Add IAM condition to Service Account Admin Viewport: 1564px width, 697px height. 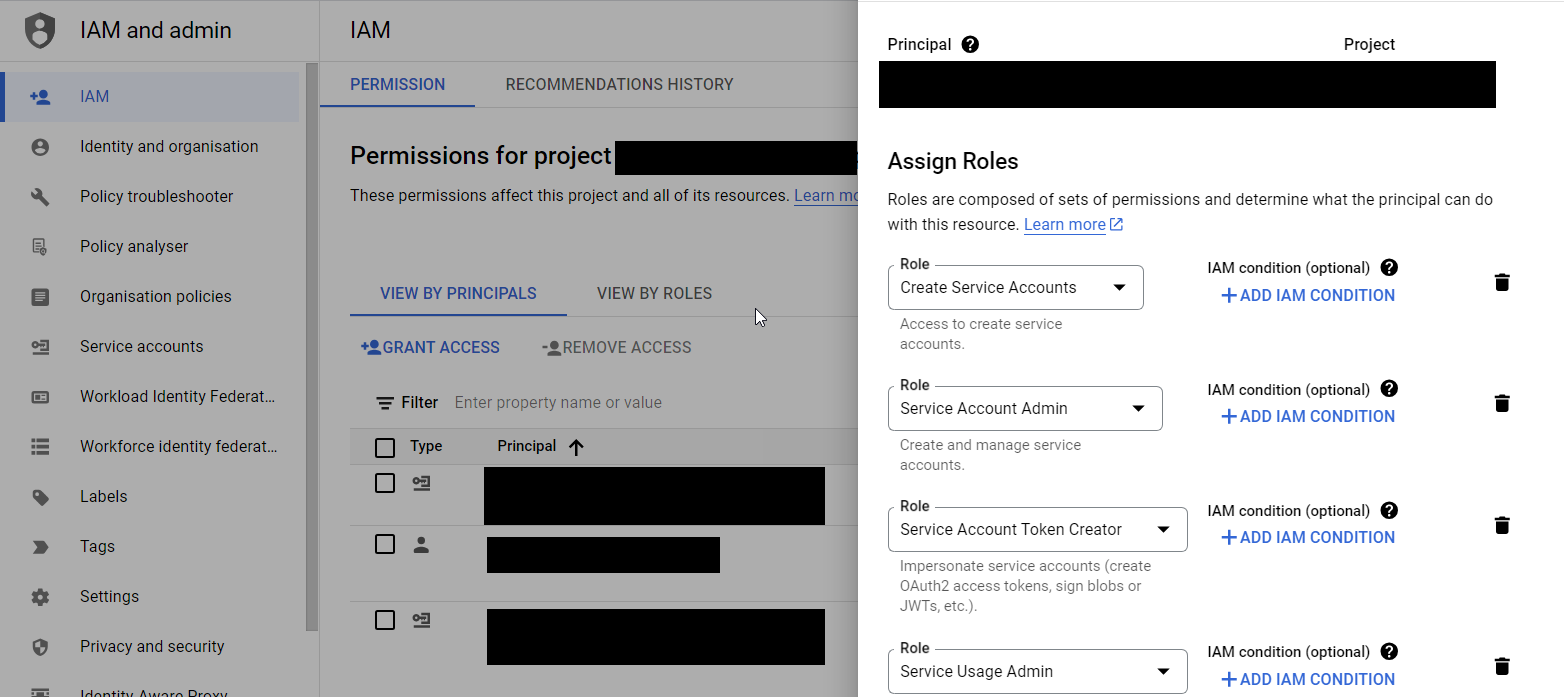click(1308, 417)
